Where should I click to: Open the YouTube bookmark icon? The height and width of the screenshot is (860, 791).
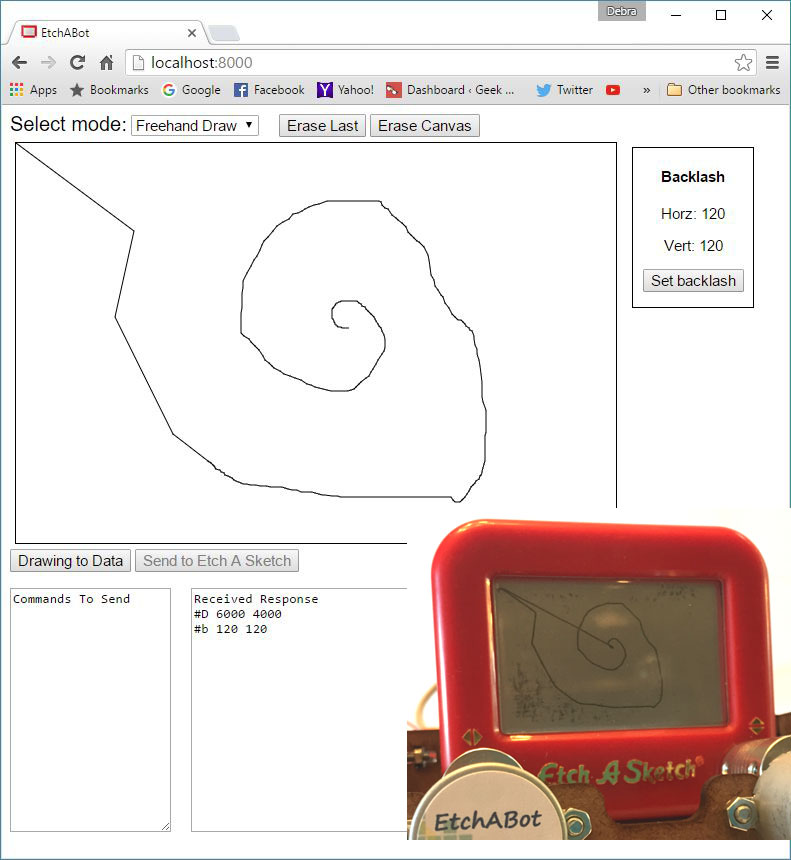click(x=613, y=90)
